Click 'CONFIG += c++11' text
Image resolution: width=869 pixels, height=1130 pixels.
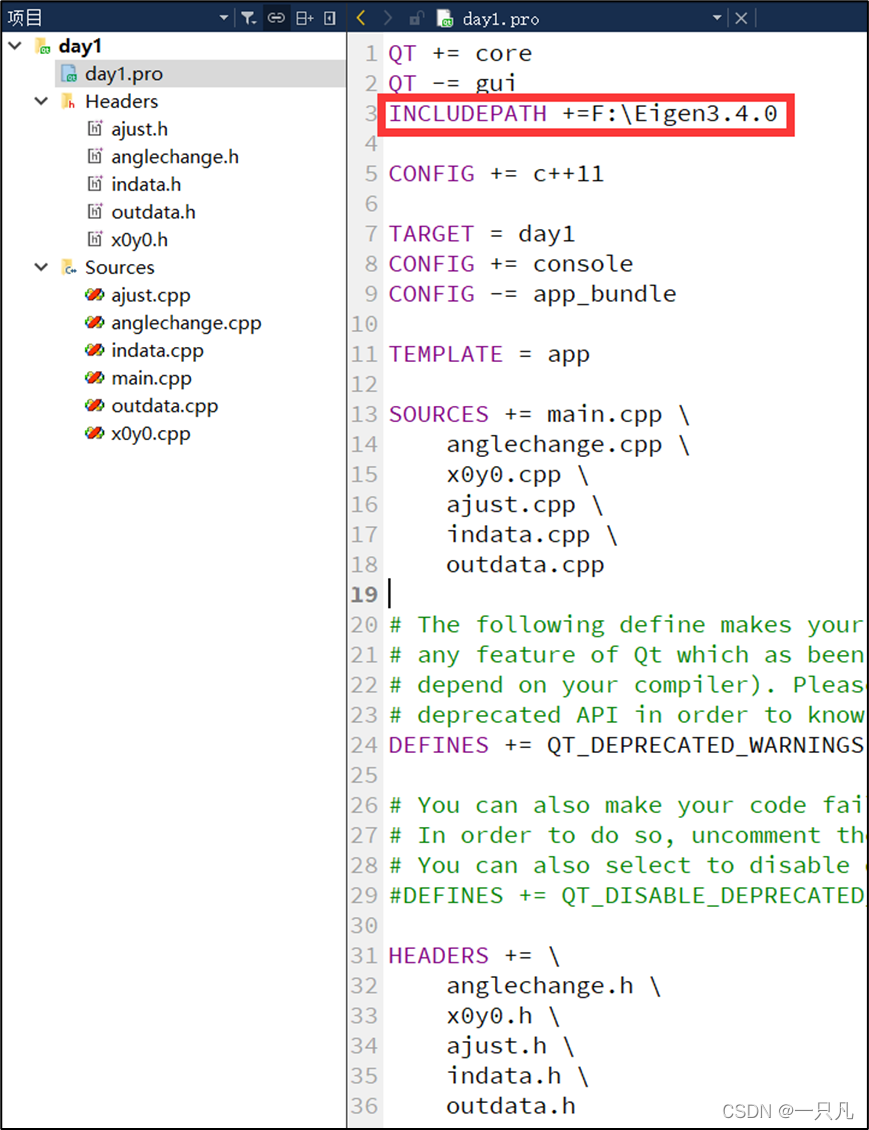[496, 174]
